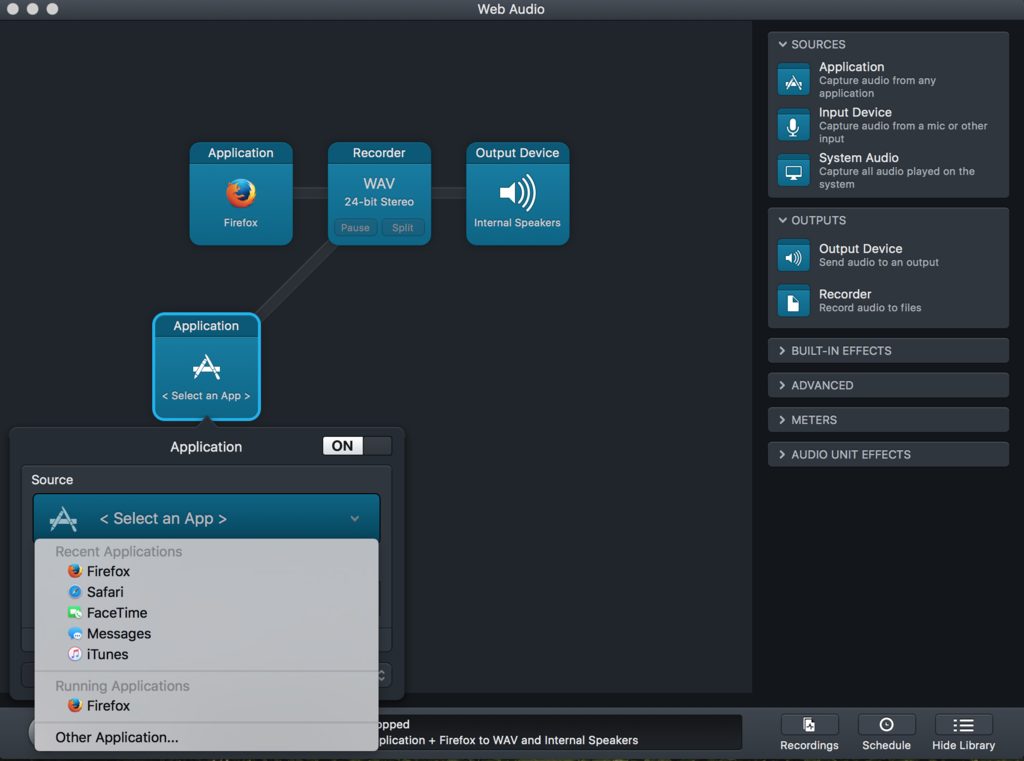
Task: Click the < Select an App > block label
Action: (206, 396)
